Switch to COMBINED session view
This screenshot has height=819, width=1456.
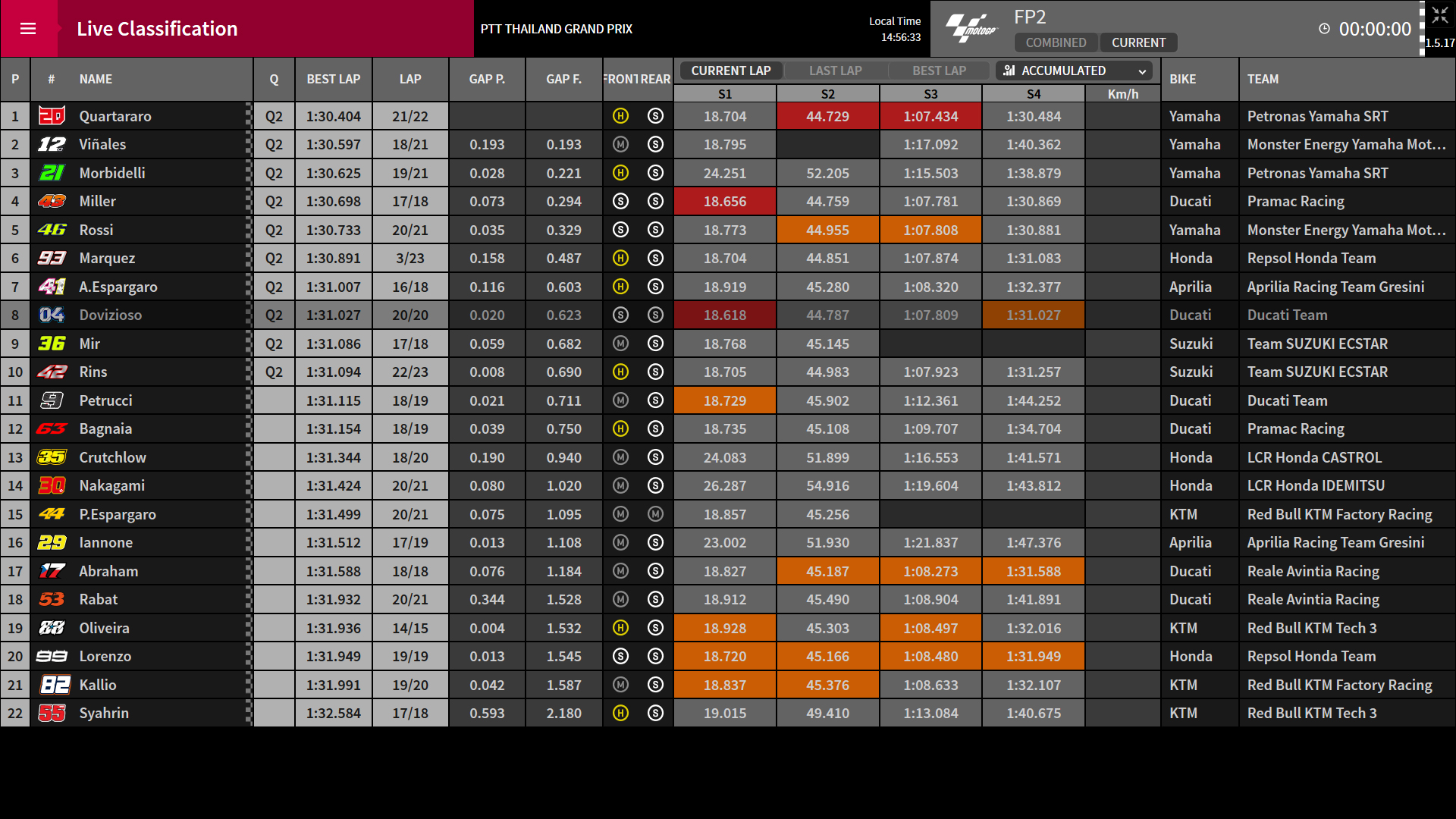[1056, 42]
